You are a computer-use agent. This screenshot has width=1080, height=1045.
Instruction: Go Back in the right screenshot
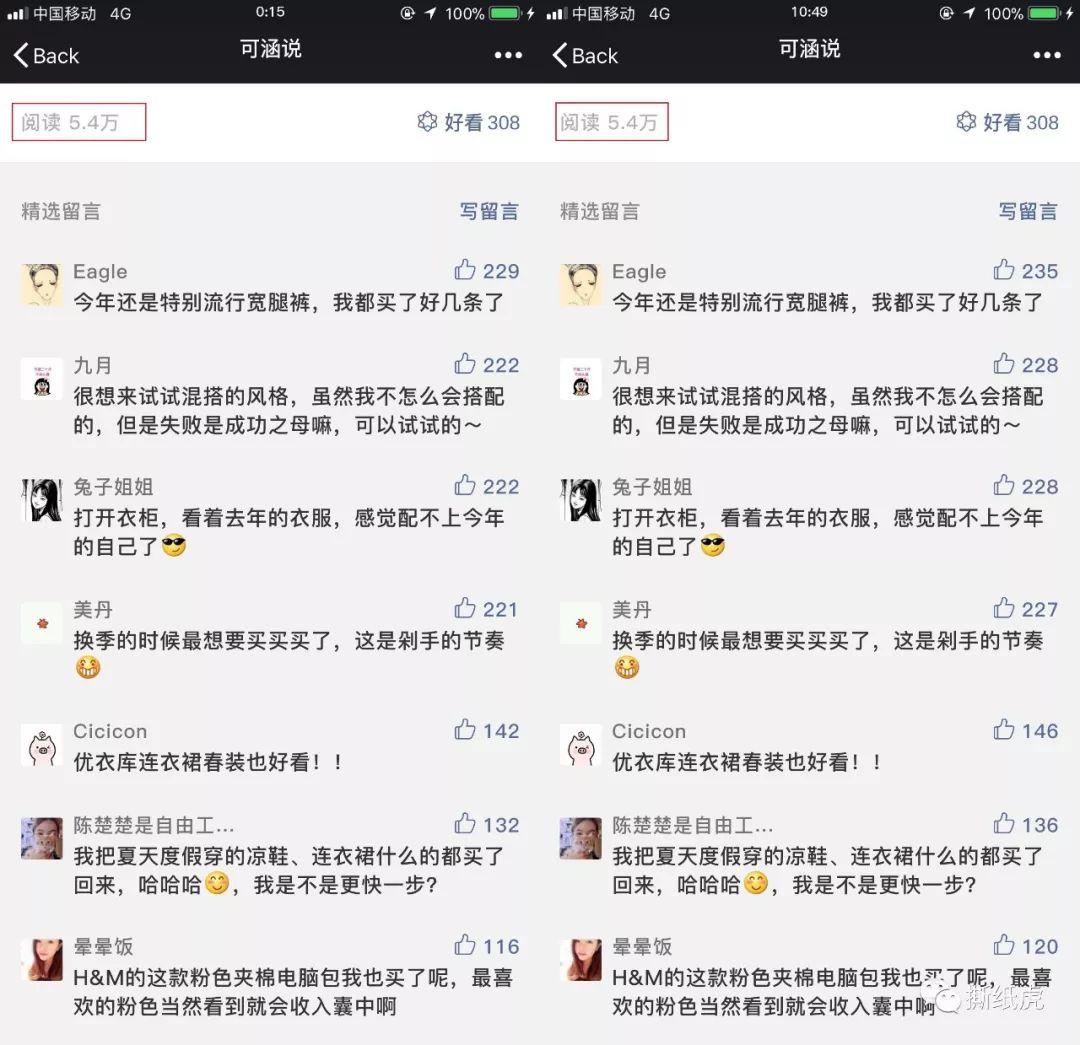pos(585,55)
